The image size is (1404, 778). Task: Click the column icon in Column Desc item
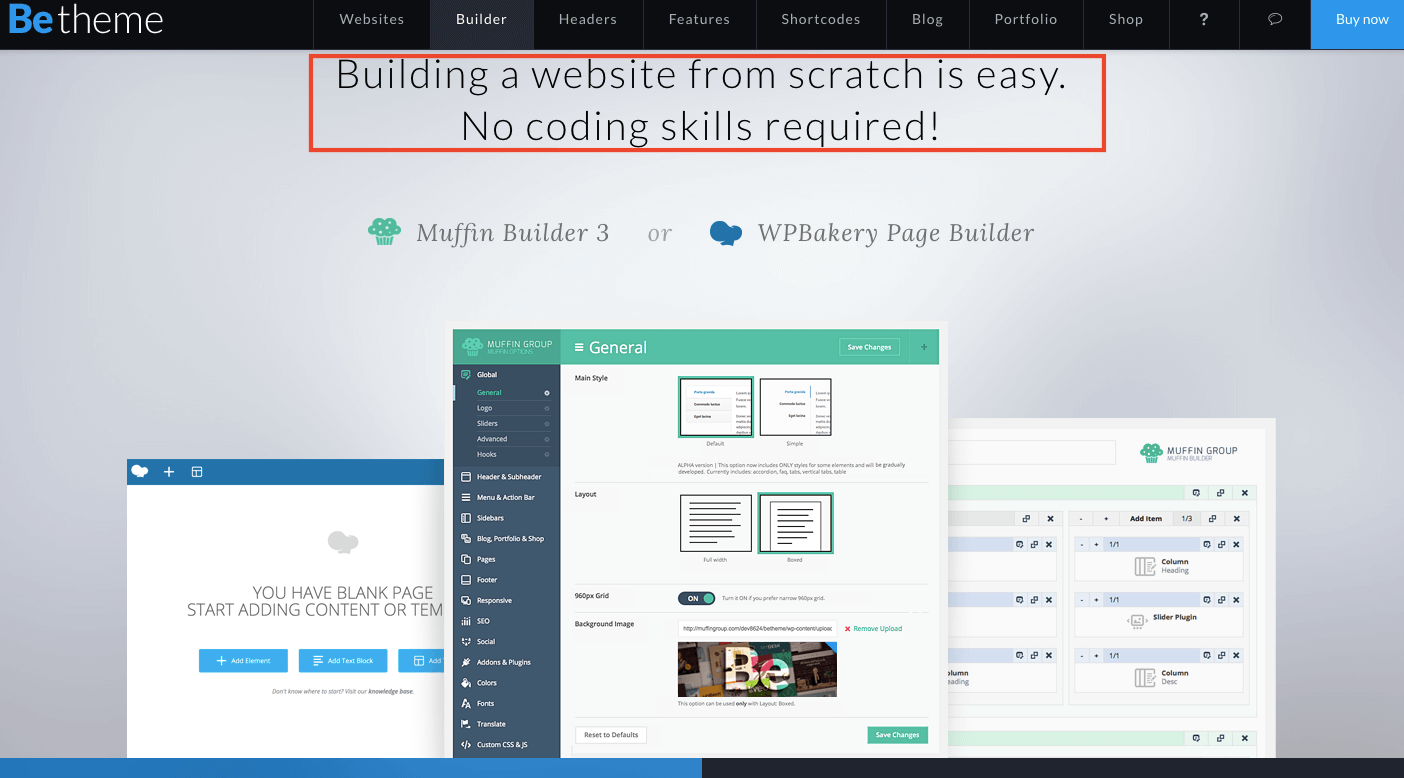point(1145,677)
